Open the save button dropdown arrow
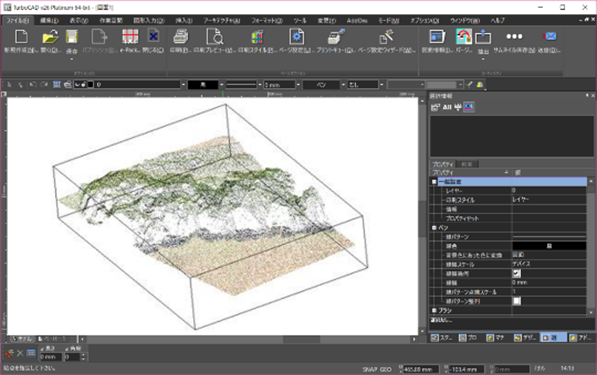Viewport: 597px width, 375px height. [x=72, y=59]
